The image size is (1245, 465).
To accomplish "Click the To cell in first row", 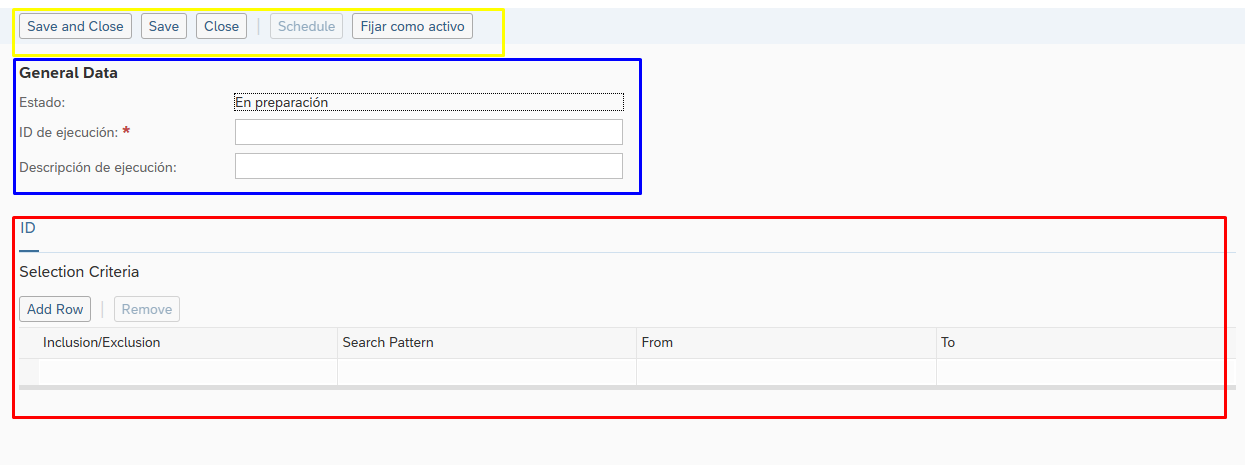I will pyautogui.click(x=1078, y=372).
